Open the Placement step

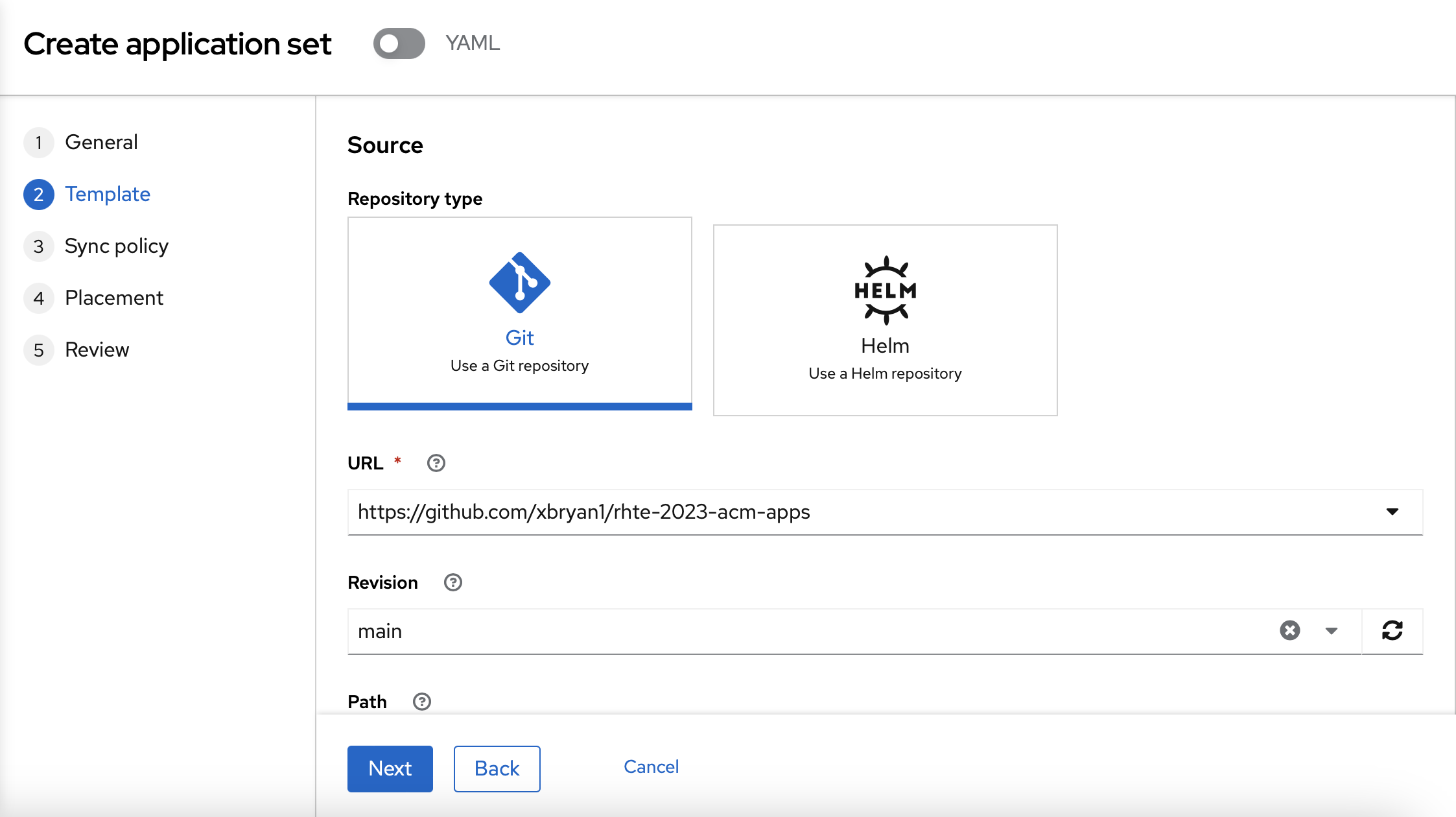point(94,298)
